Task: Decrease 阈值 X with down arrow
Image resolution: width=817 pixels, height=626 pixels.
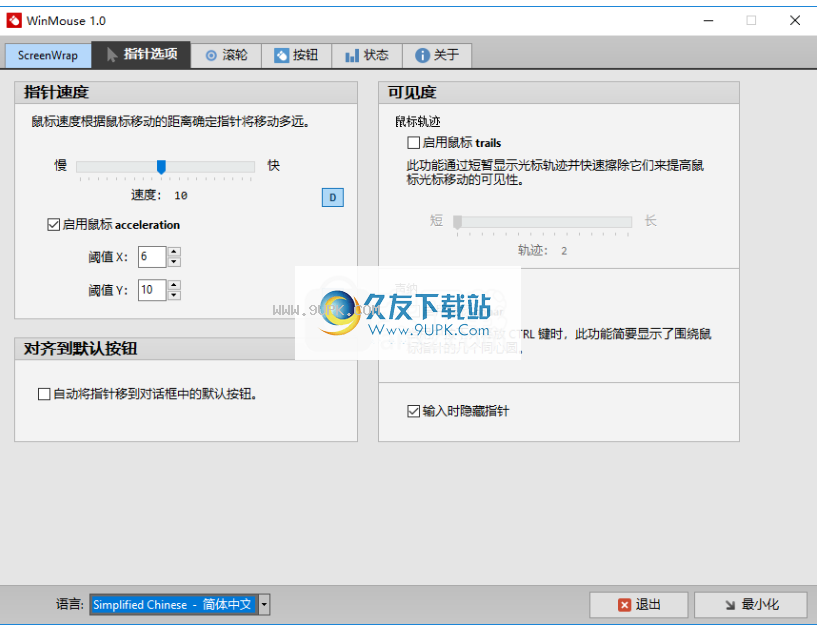Action: [174, 262]
